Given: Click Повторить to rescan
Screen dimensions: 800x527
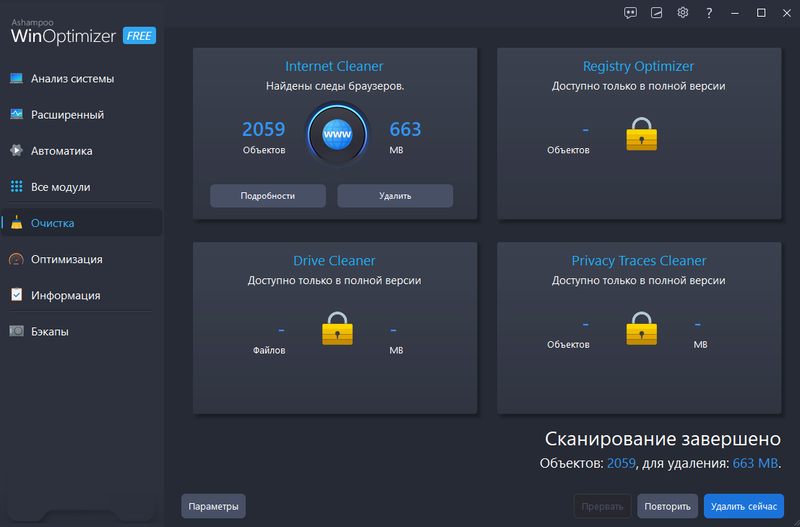Looking at the screenshot, I should [x=667, y=506].
